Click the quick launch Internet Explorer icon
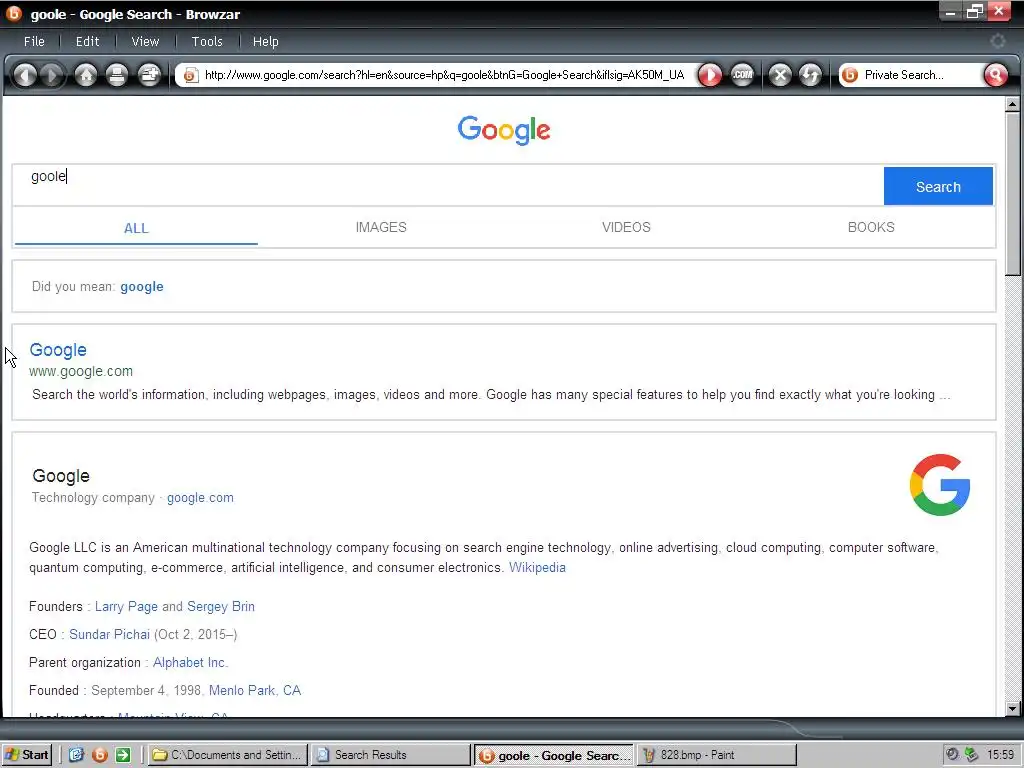This screenshot has width=1024, height=768. coord(76,755)
